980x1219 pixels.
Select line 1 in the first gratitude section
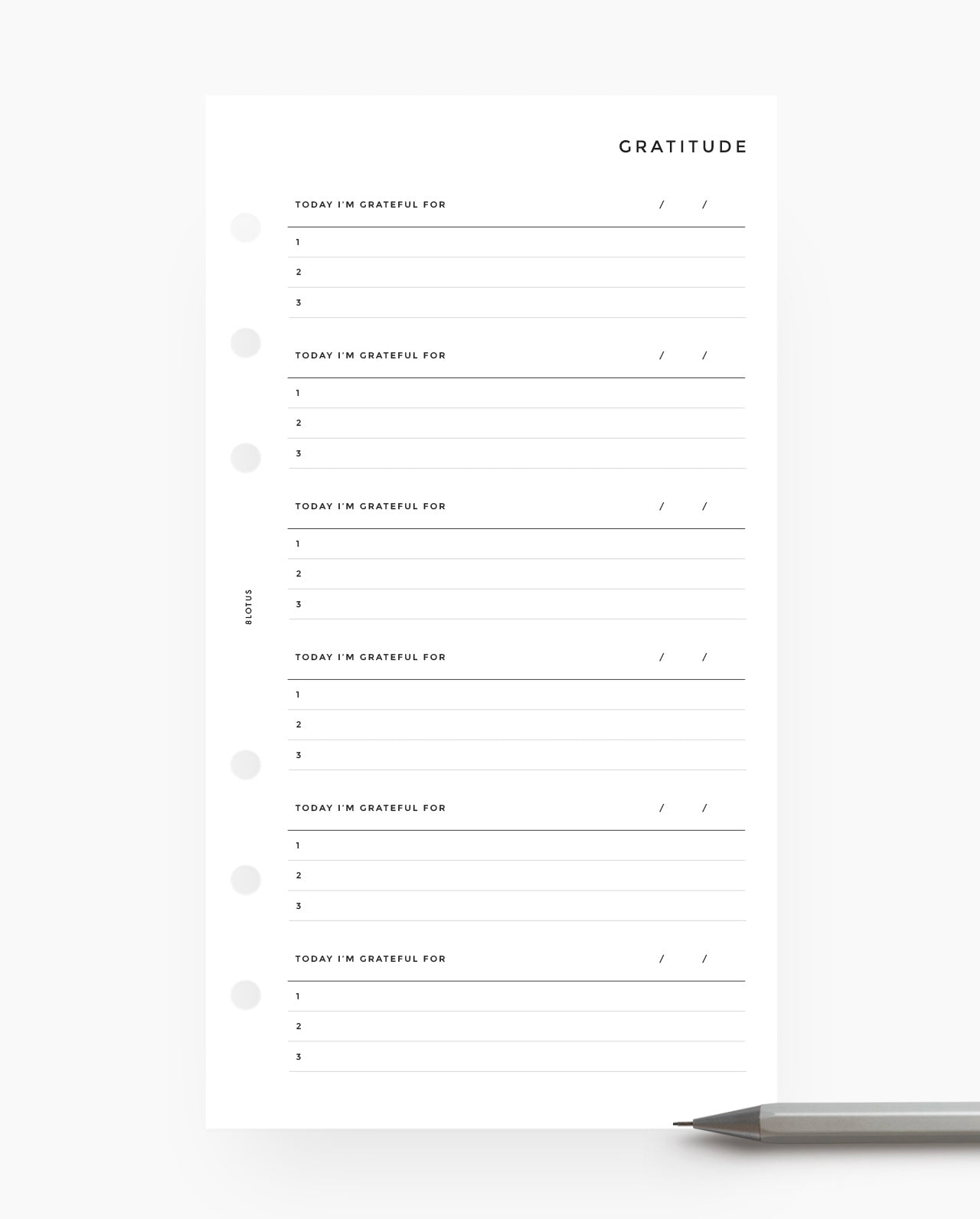(x=517, y=243)
